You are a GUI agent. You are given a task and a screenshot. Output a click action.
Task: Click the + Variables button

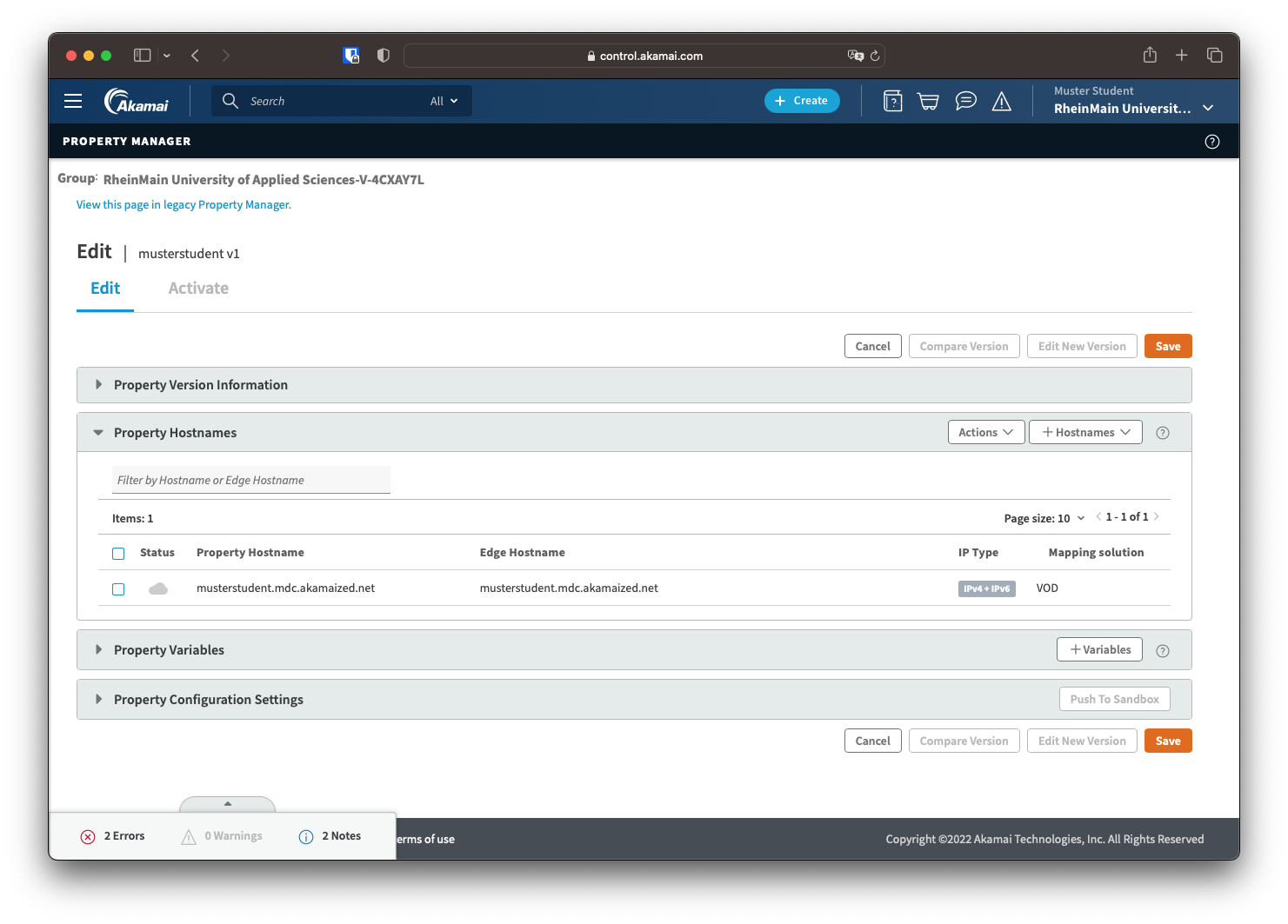[1099, 649]
